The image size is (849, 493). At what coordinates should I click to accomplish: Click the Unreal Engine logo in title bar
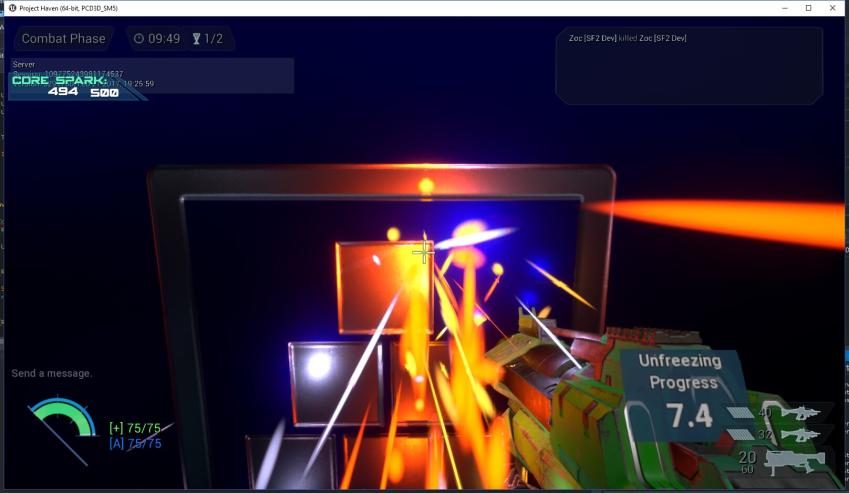(x=11, y=8)
